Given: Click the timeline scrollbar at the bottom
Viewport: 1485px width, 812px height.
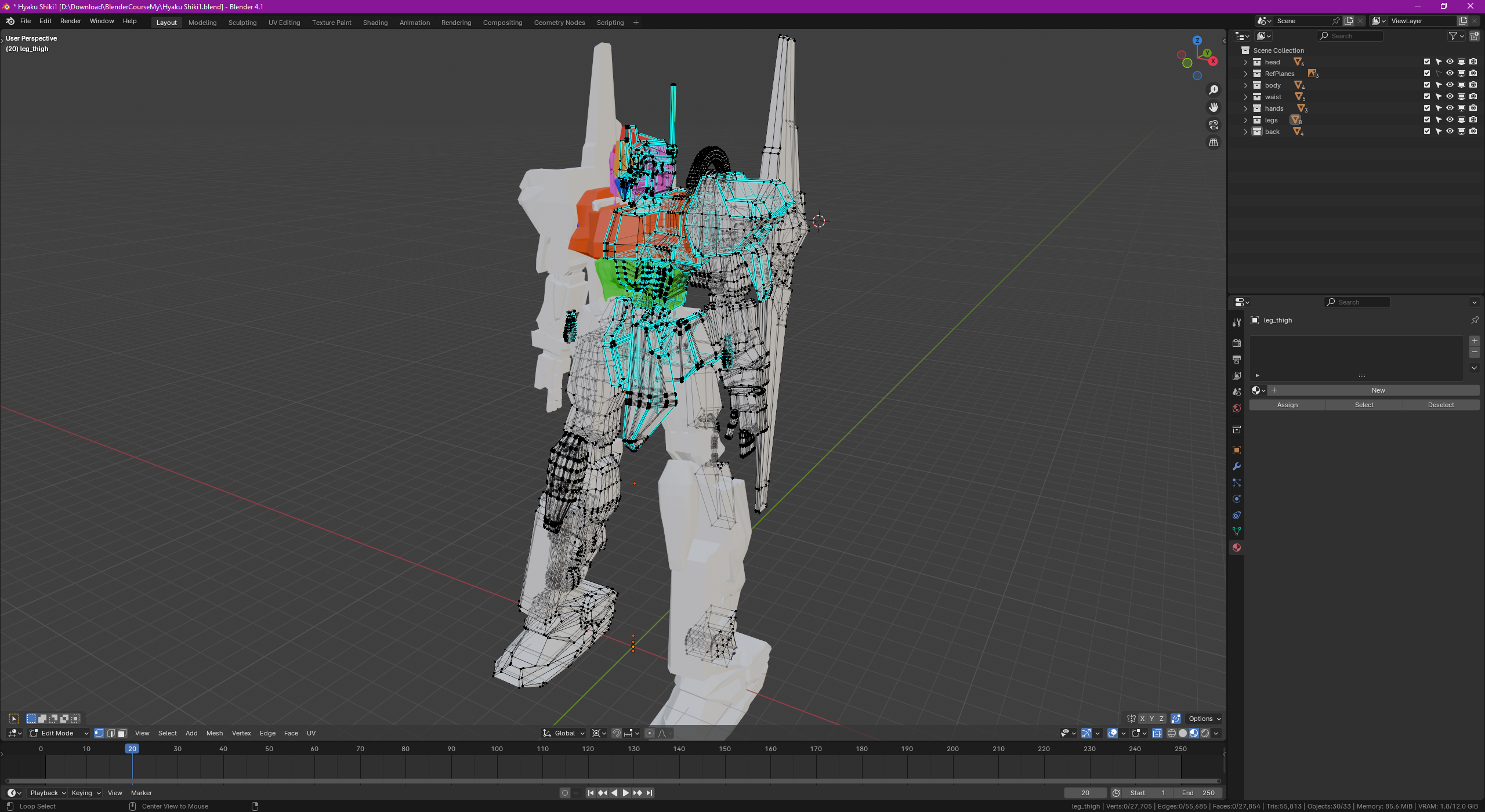Looking at the screenshot, I should 612,781.
